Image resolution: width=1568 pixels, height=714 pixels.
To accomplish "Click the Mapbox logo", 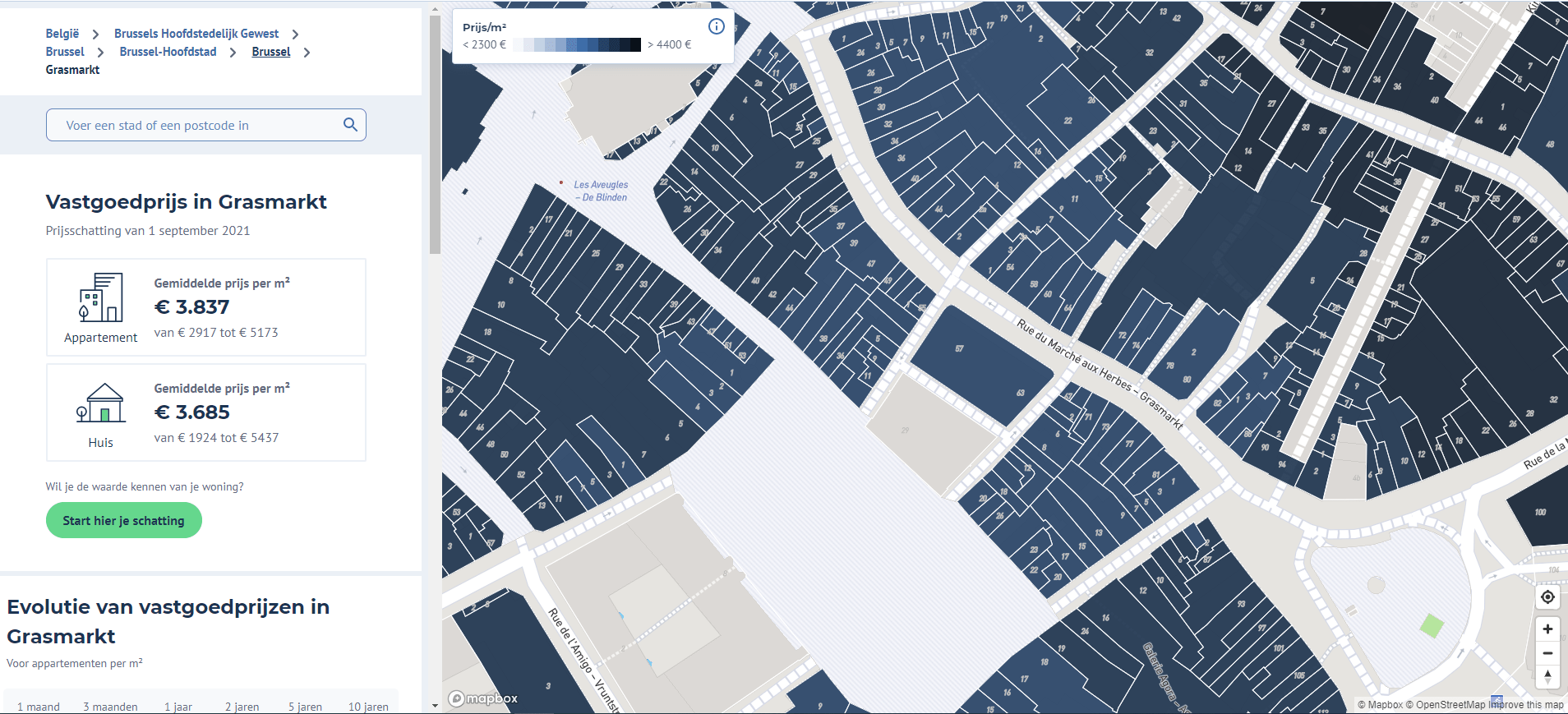I will pos(483,698).
